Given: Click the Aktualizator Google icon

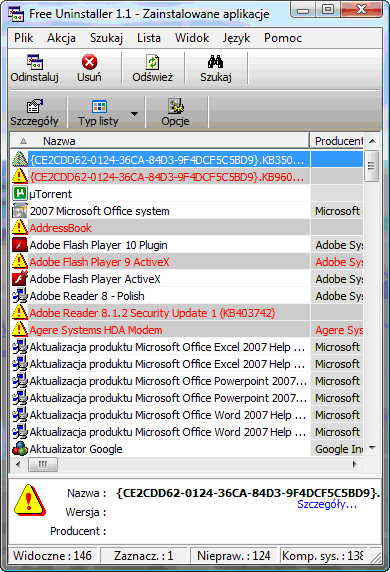Looking at the screenshot, I should tap(20, 449).
